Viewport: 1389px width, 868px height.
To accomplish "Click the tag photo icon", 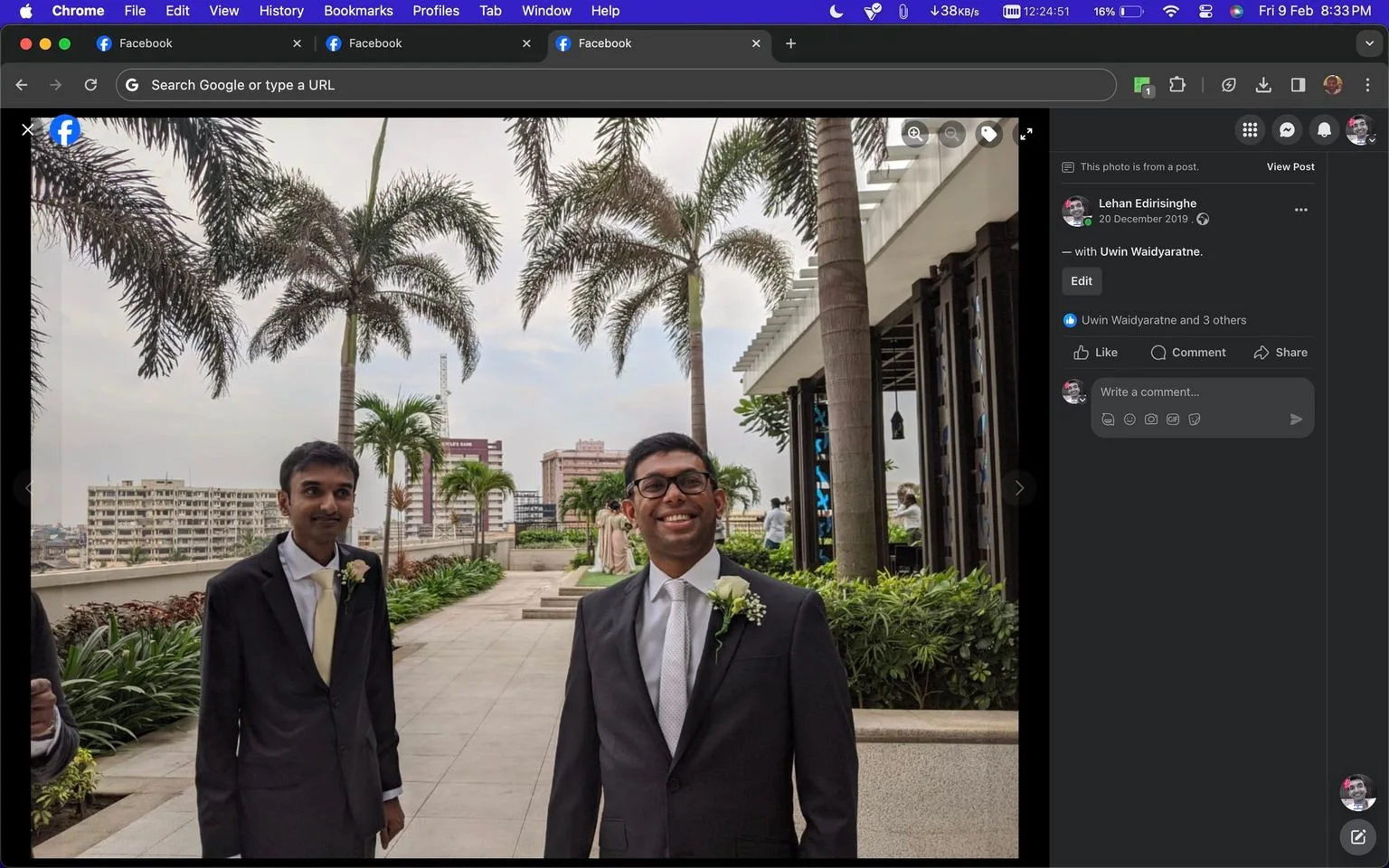I will [x=989, y=134].
